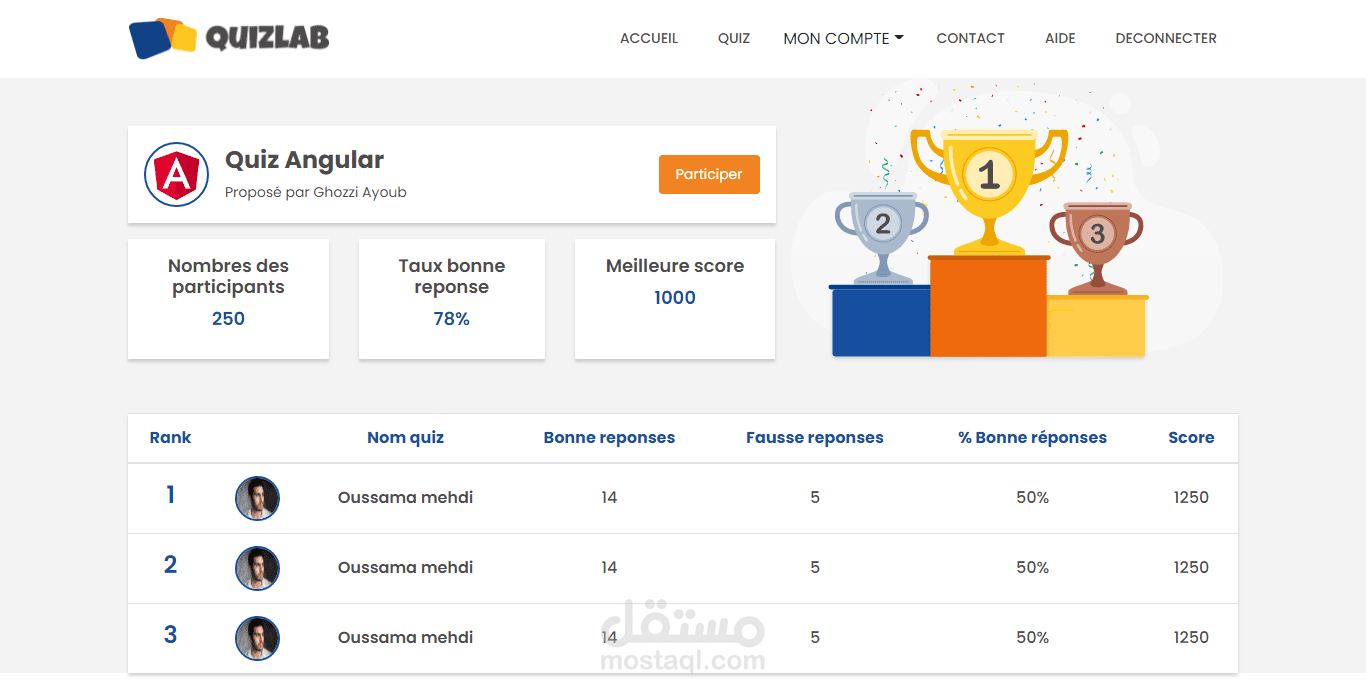This screenshot has height=689, width=1366.
Task: Click score 1250 in rank 2 row
Action: (1191, 567)
